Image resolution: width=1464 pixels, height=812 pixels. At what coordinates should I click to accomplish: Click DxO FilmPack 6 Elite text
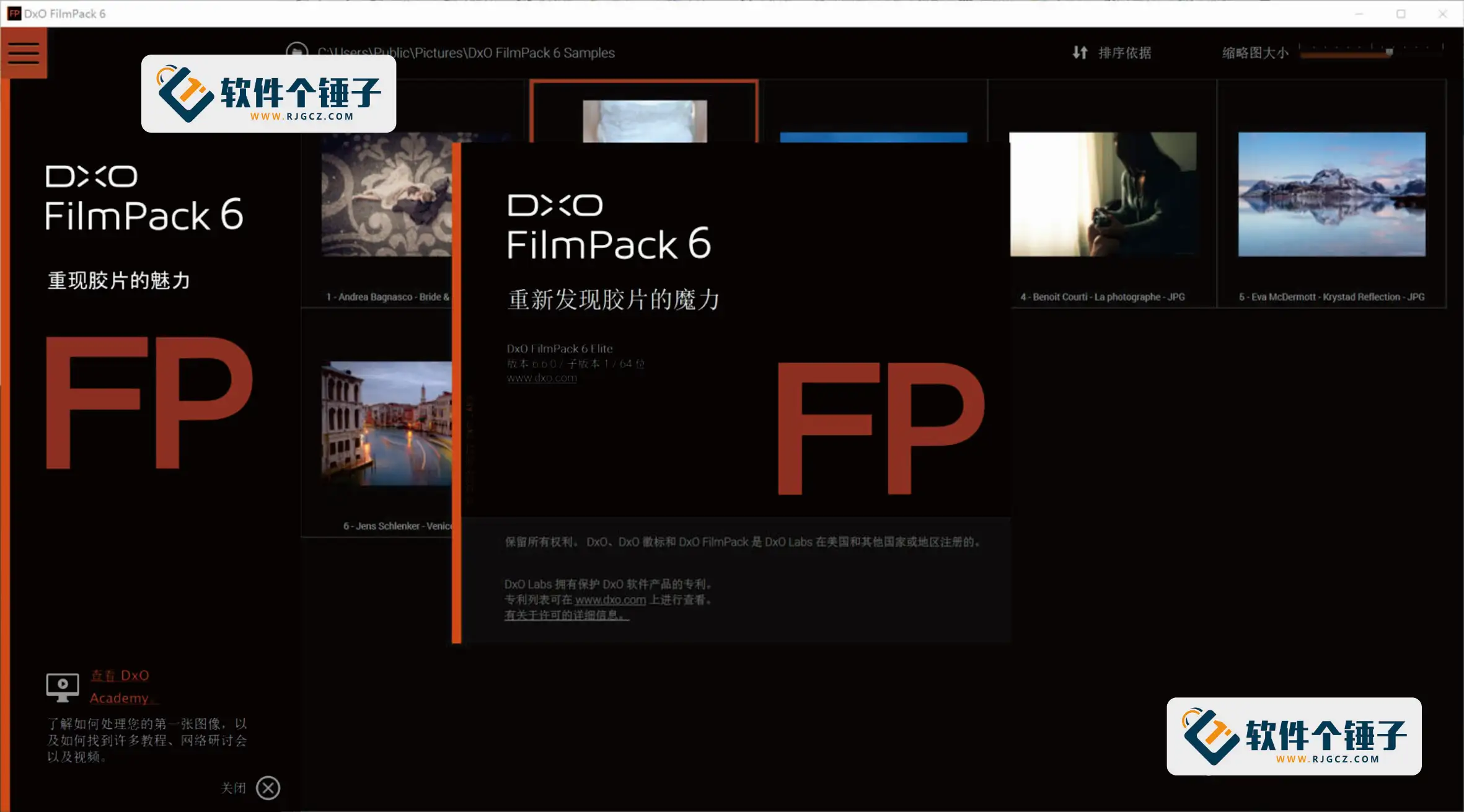[560, 348]
